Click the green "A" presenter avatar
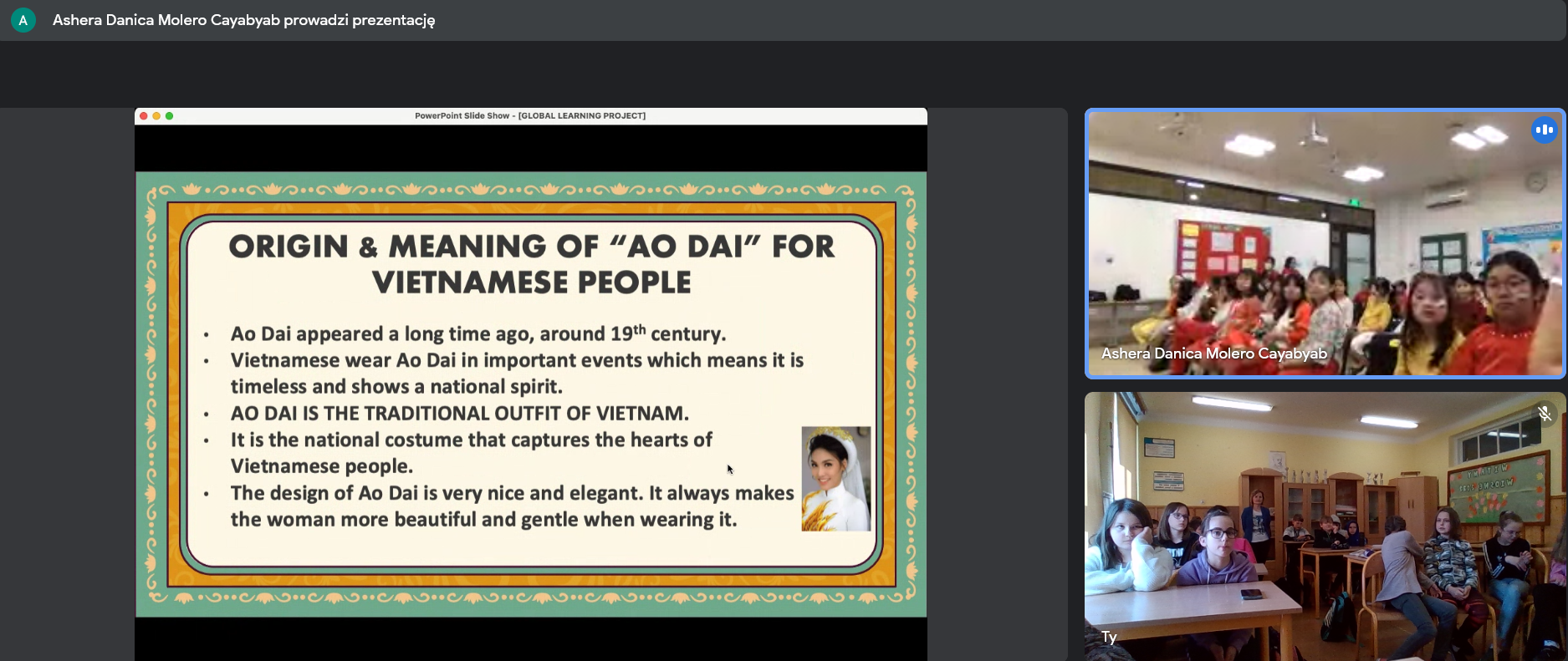This screenshot has height=661, width=1568. pos(23,20)
